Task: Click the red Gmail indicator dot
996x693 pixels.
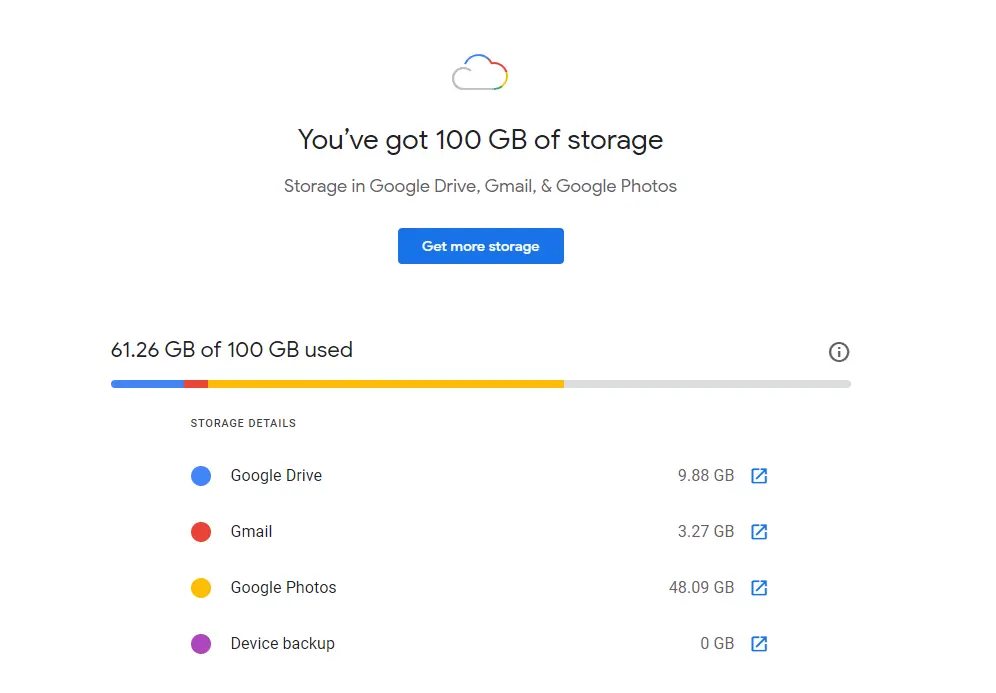Action: click(x=201, y=531)
